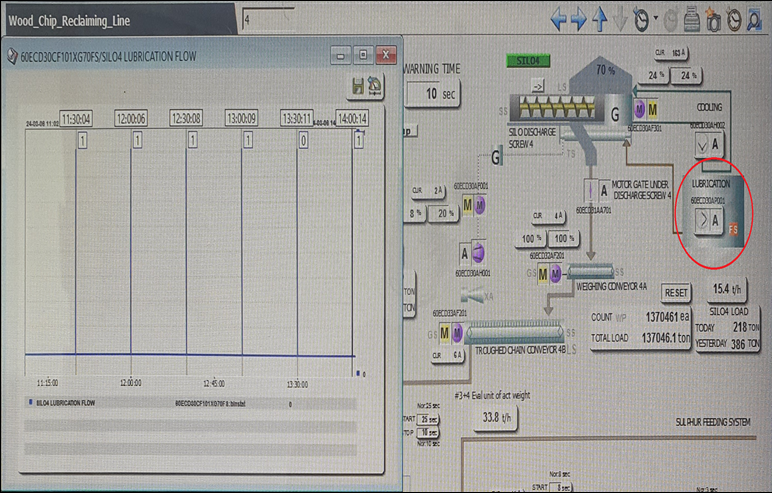The width and height of the screenshot is (772, 493).
Task: Click the yellow M motor button of weighing conveyor
Action: (543, 273)
